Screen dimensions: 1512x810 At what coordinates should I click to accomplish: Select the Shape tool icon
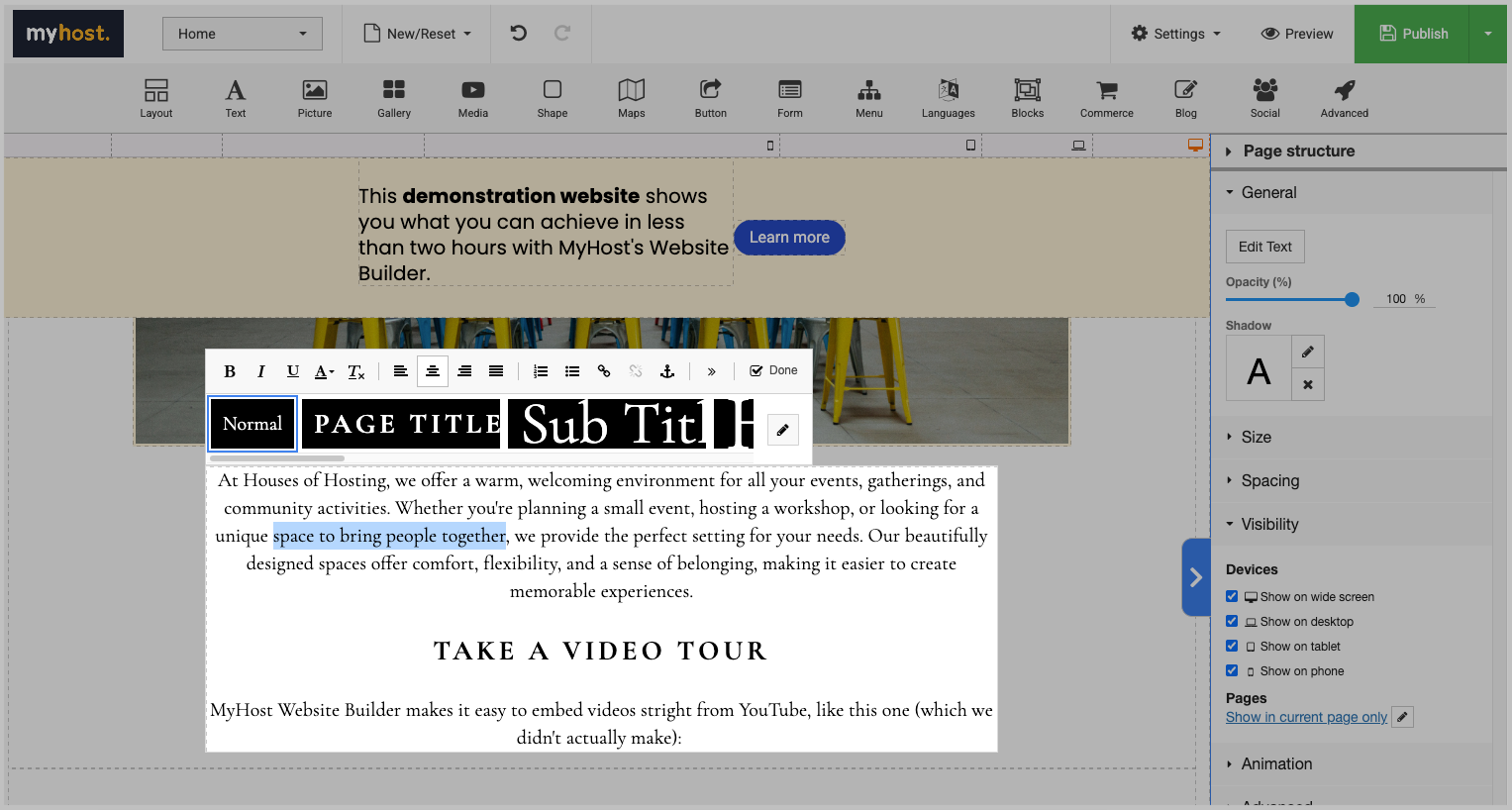[552, 98]
